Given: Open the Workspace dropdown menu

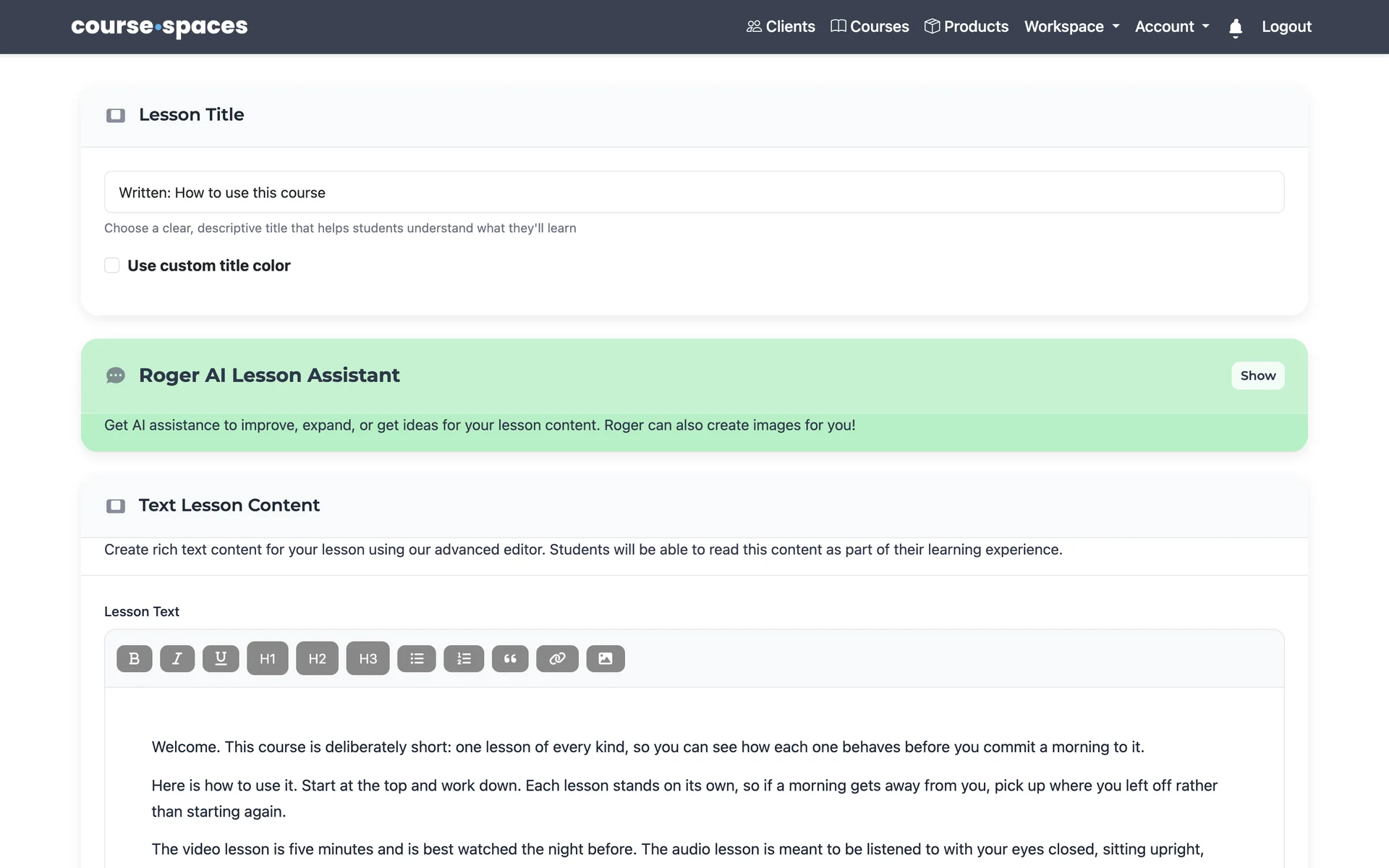Looking at the screenshot, I should click(1071, 27).
